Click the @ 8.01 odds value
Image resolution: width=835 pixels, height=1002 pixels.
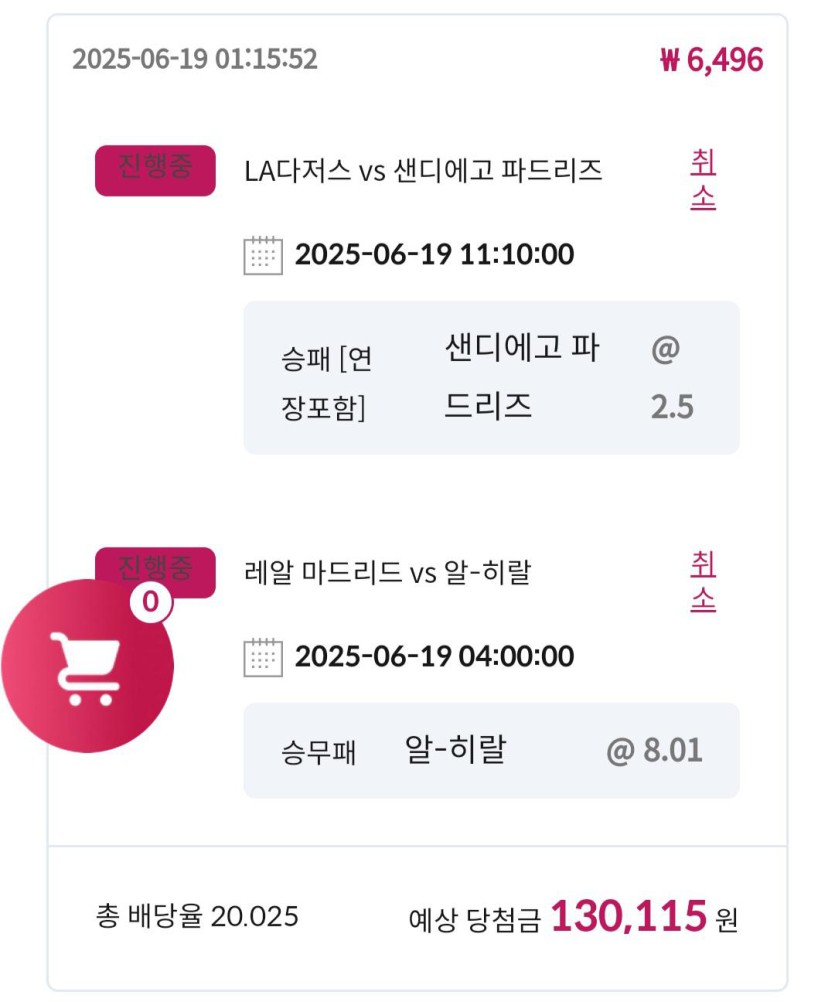click(x=654, y=750)
